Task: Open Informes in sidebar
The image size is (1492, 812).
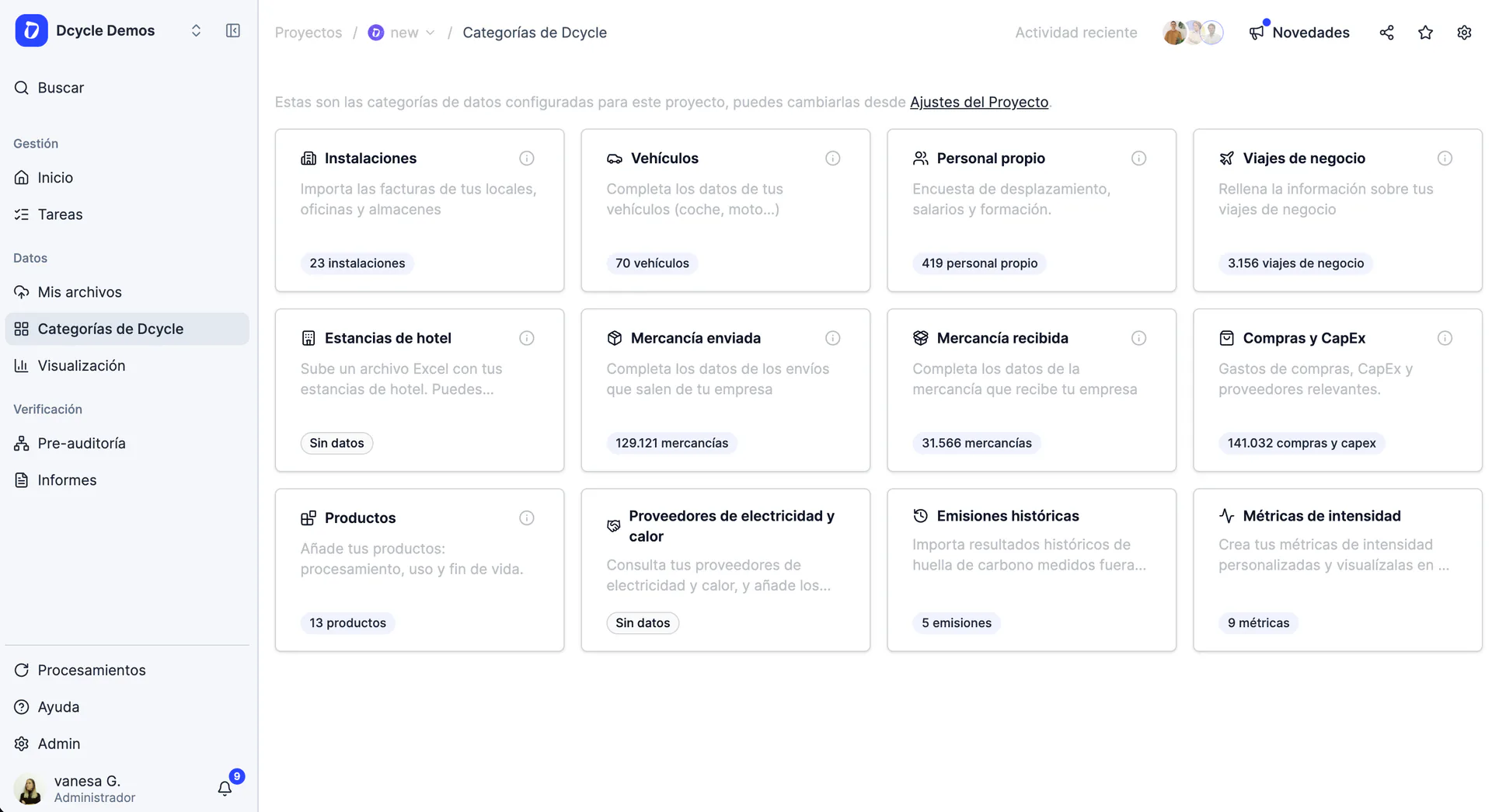Action: (127, 480)
